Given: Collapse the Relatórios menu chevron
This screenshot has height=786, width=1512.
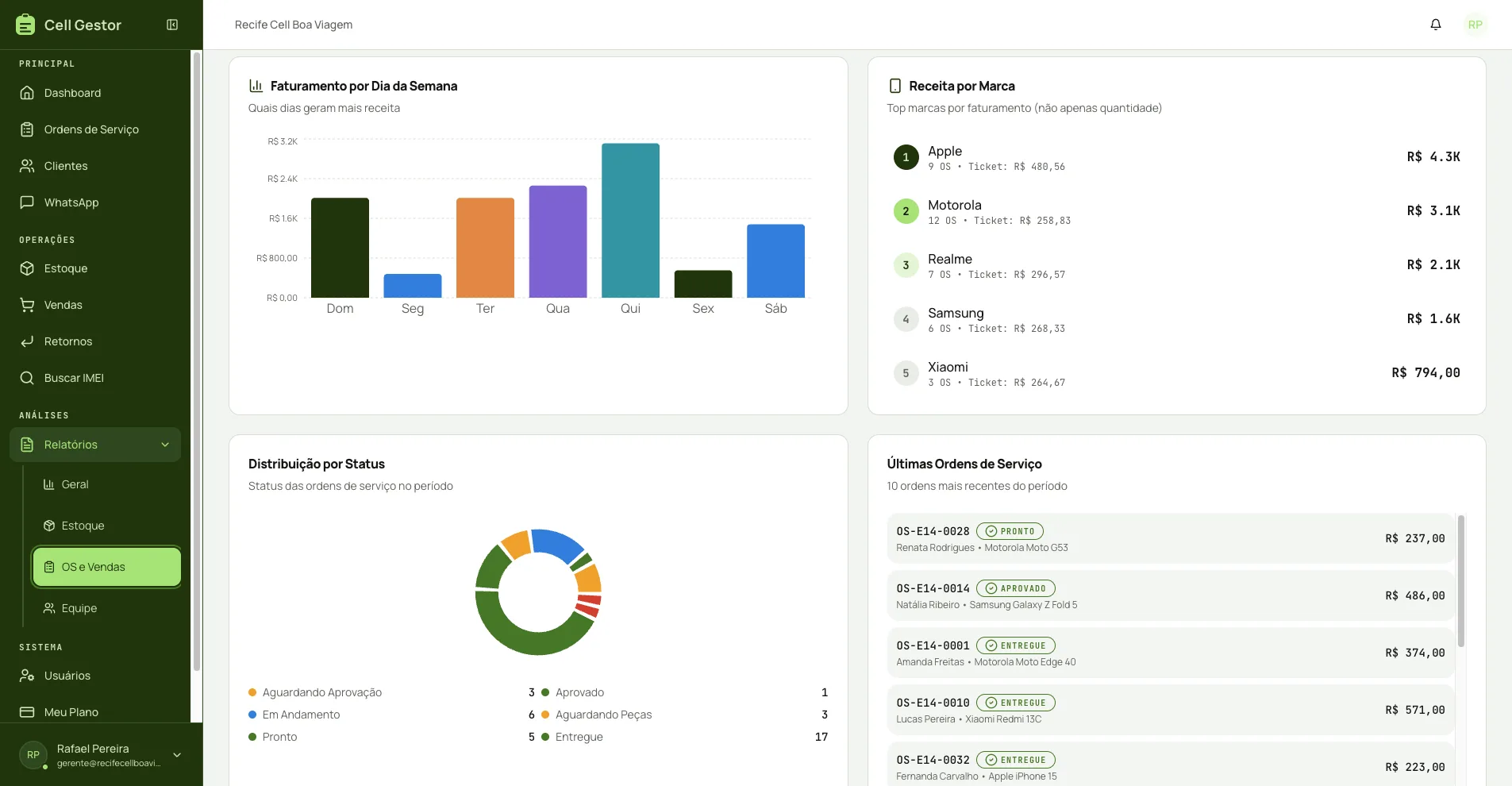Looking at the screenshot, I should pos(165,445).
